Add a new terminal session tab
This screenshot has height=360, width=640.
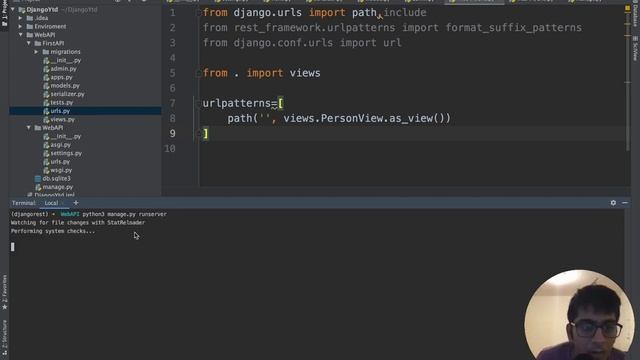[76, 202]
